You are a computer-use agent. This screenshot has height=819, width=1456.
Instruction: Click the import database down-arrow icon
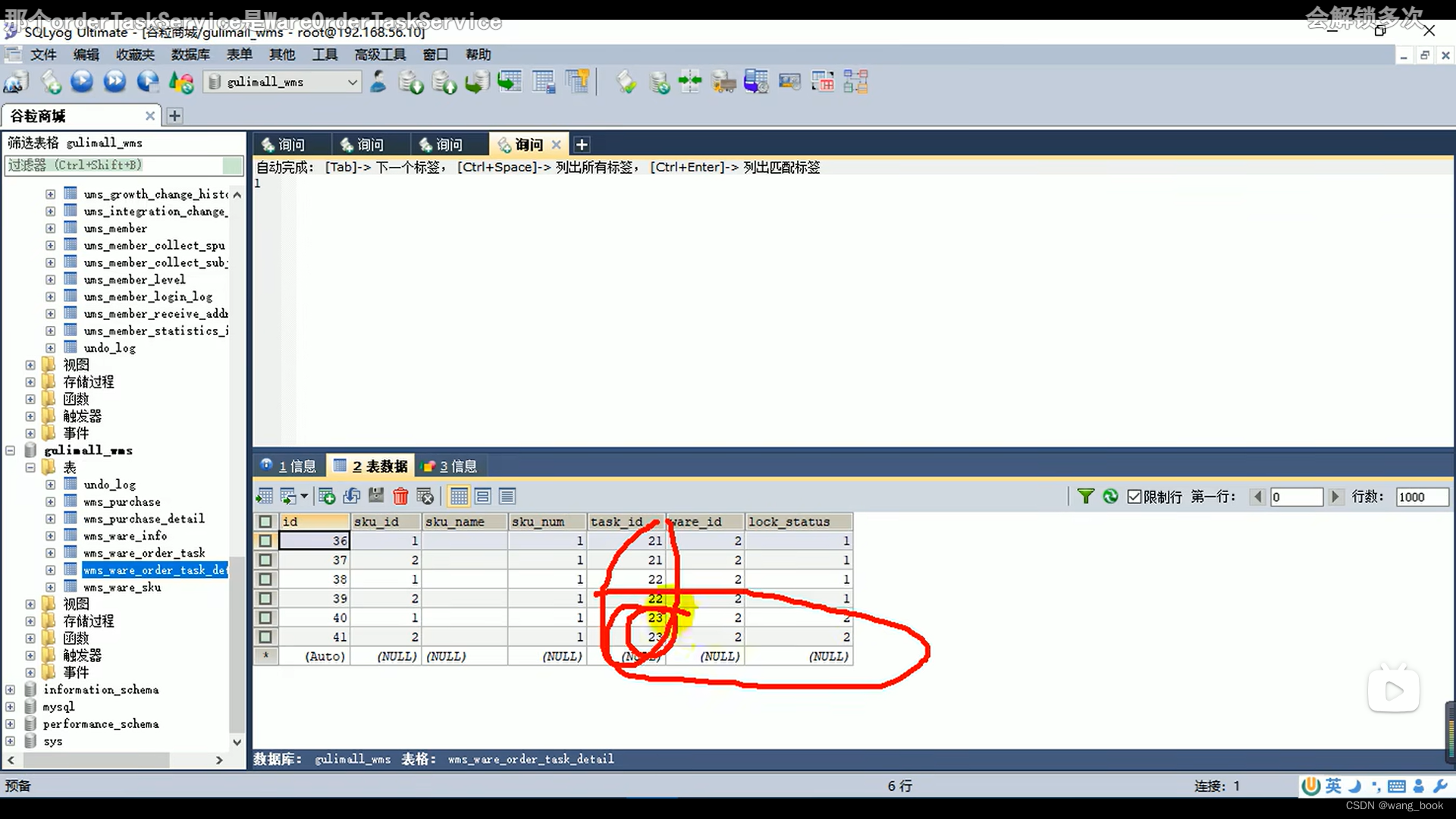[410, 82]
